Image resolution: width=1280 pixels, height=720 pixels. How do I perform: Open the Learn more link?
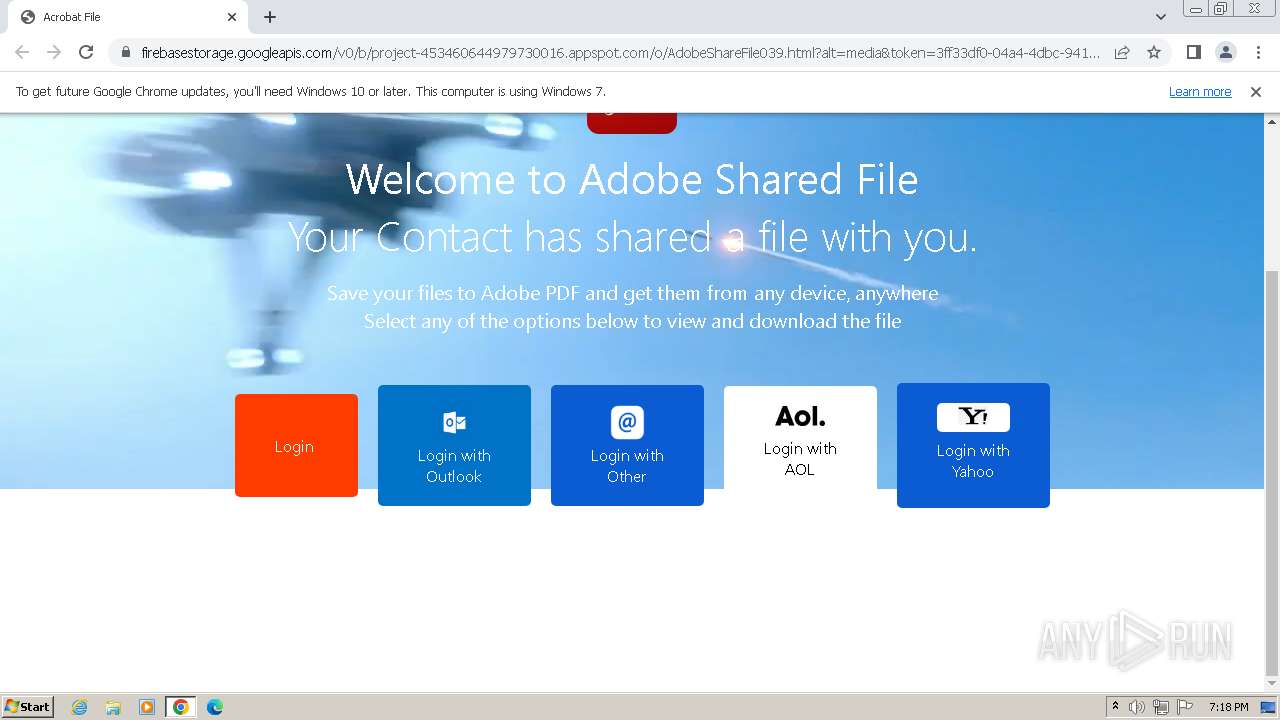(1200, 92)
